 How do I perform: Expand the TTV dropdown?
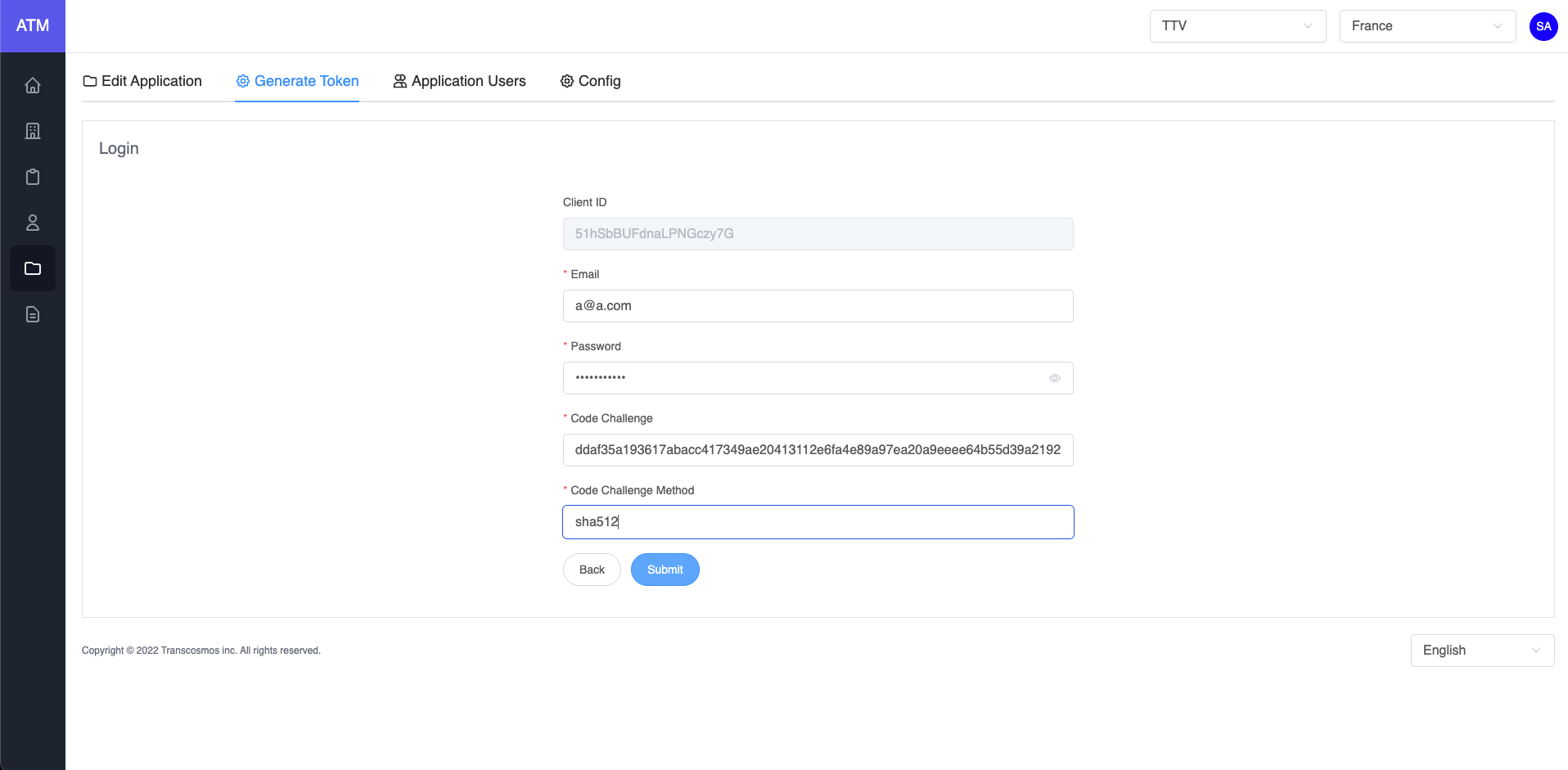click(1237, 26)
